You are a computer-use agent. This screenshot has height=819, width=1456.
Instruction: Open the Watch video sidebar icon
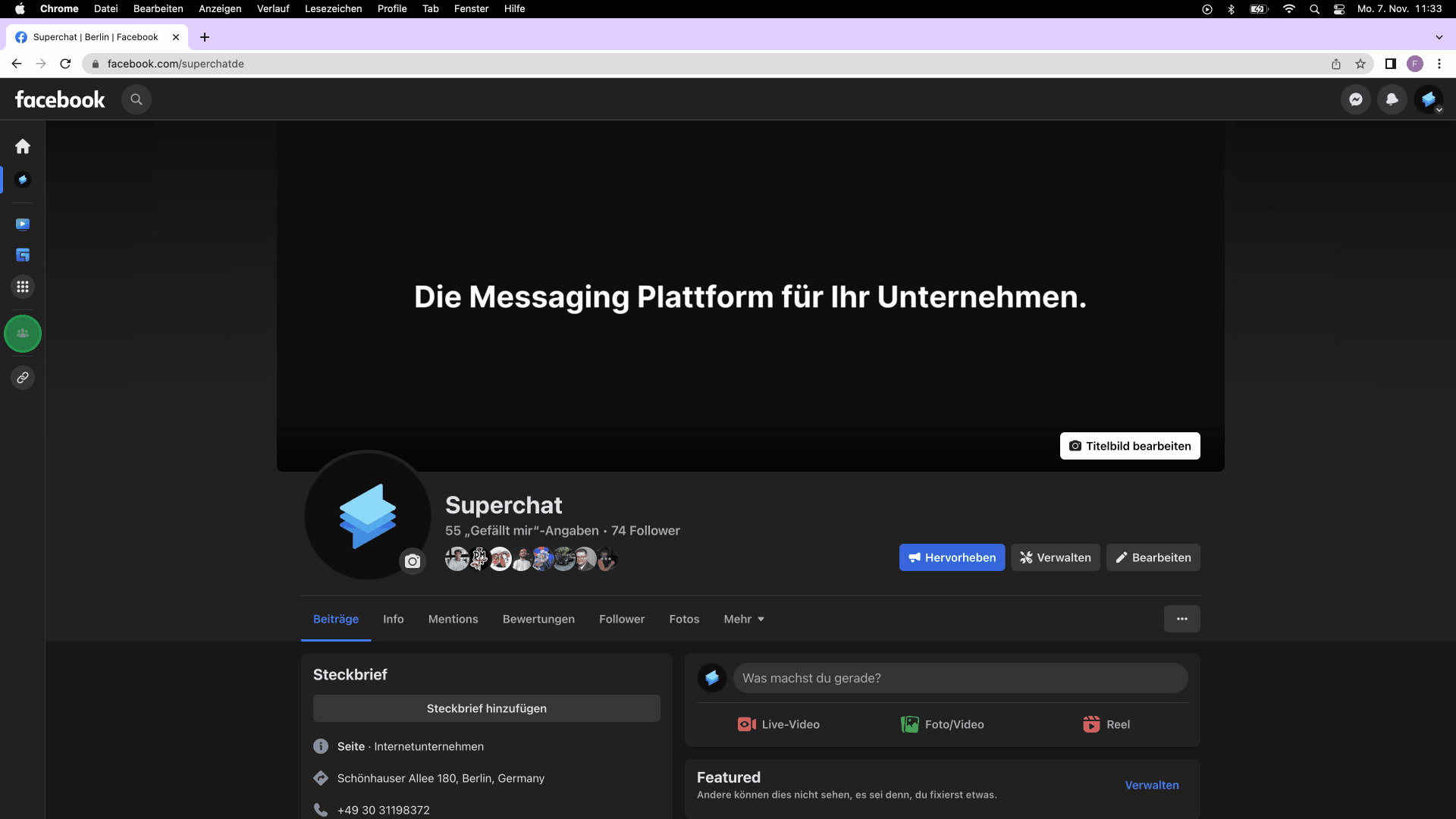tap(23, 224)
